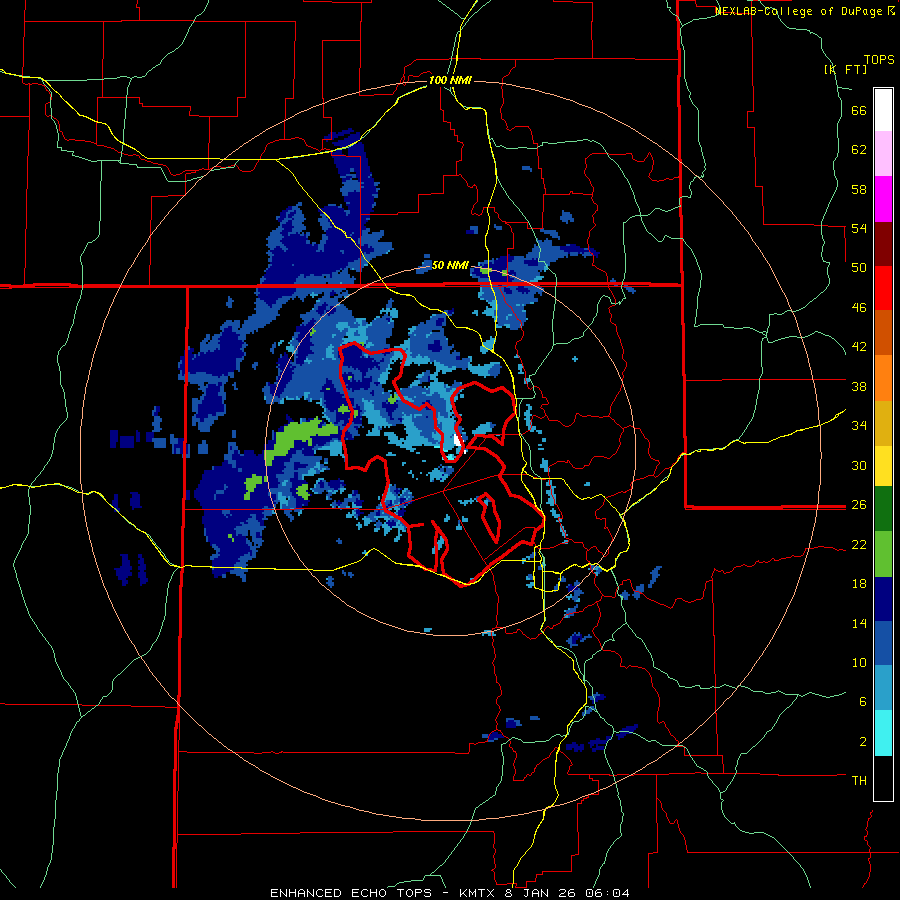Choose the bright orange legend color band
The height and width of the screenshot is (900, 900).
click(883, 378)
